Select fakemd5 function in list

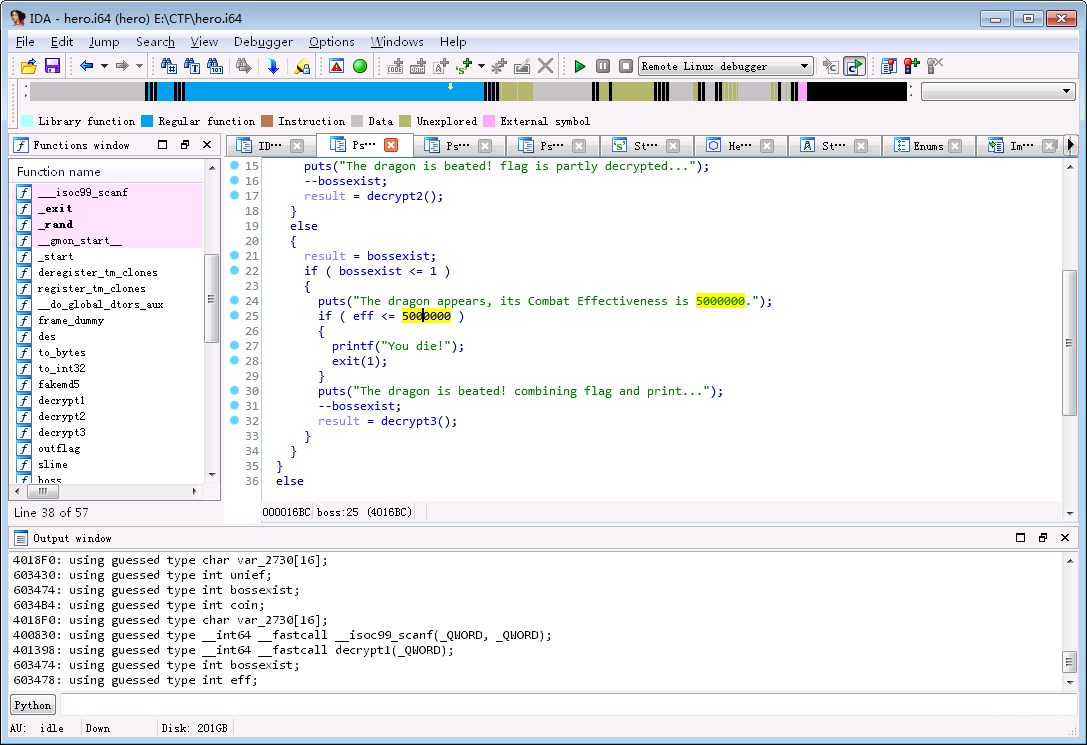coord(59,385)
